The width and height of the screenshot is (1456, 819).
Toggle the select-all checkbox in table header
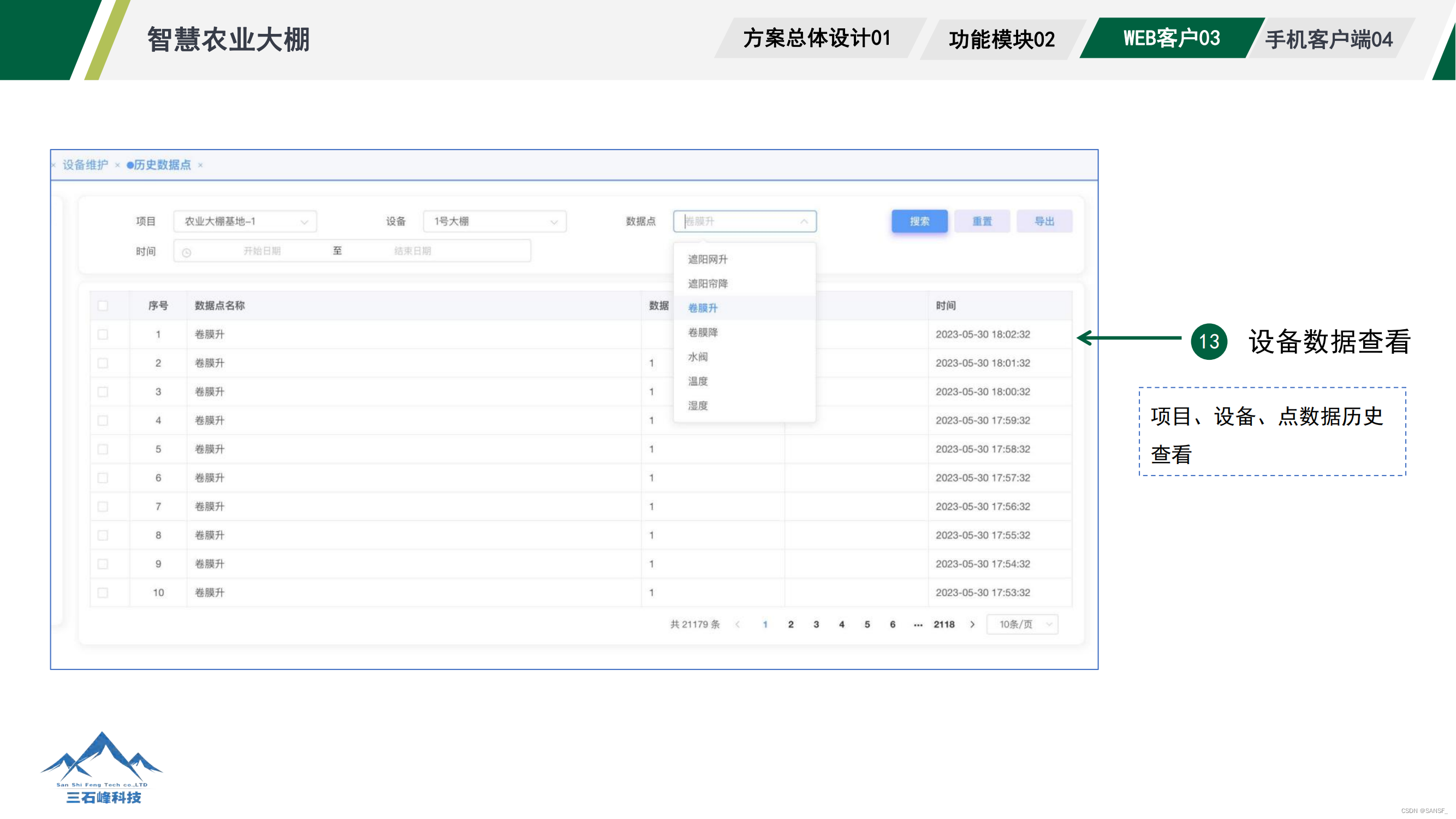tap(103, 306)
